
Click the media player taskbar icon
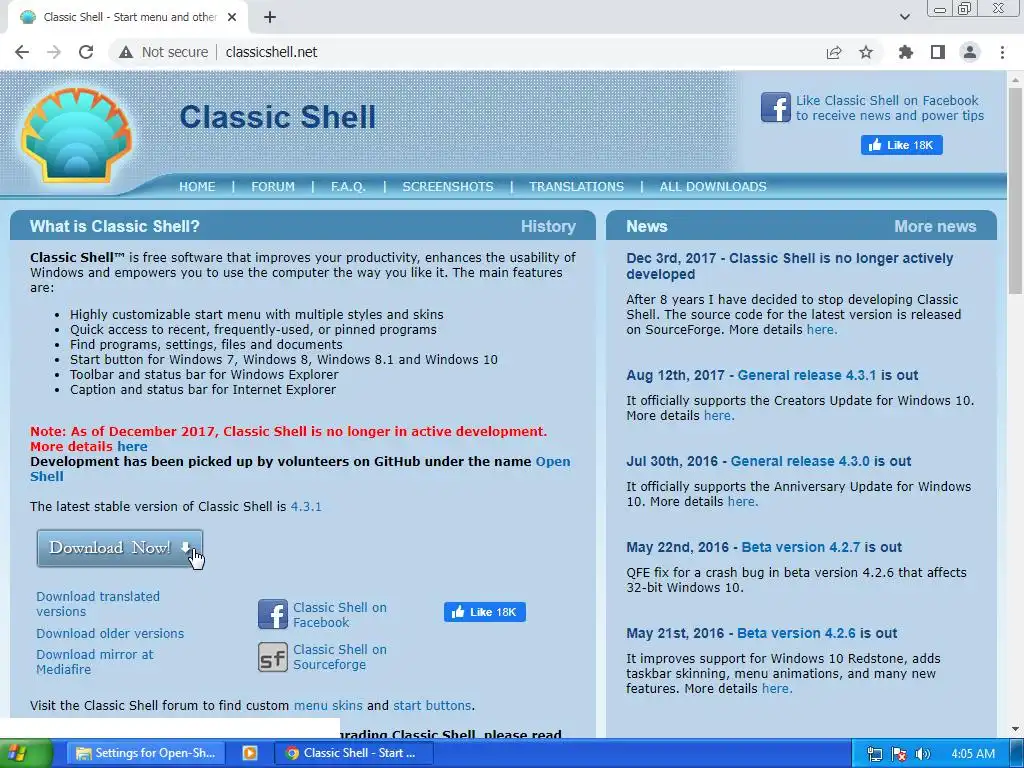249,754
